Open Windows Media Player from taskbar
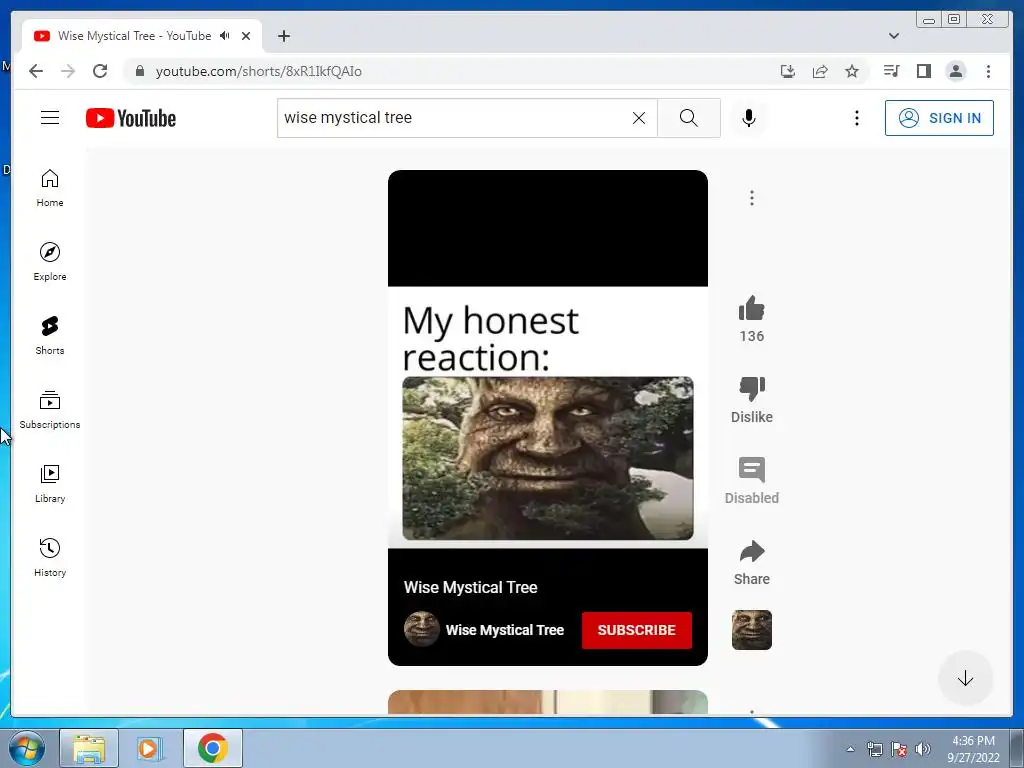The height and width of the screenshot is (768, 1024). pos(149,748)
